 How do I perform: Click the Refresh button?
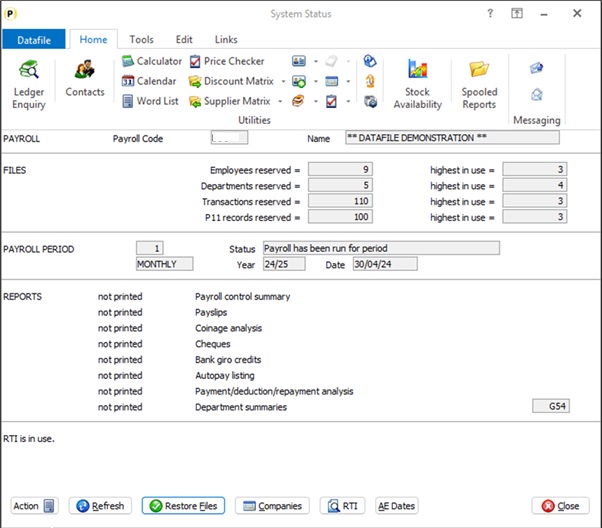100,506
